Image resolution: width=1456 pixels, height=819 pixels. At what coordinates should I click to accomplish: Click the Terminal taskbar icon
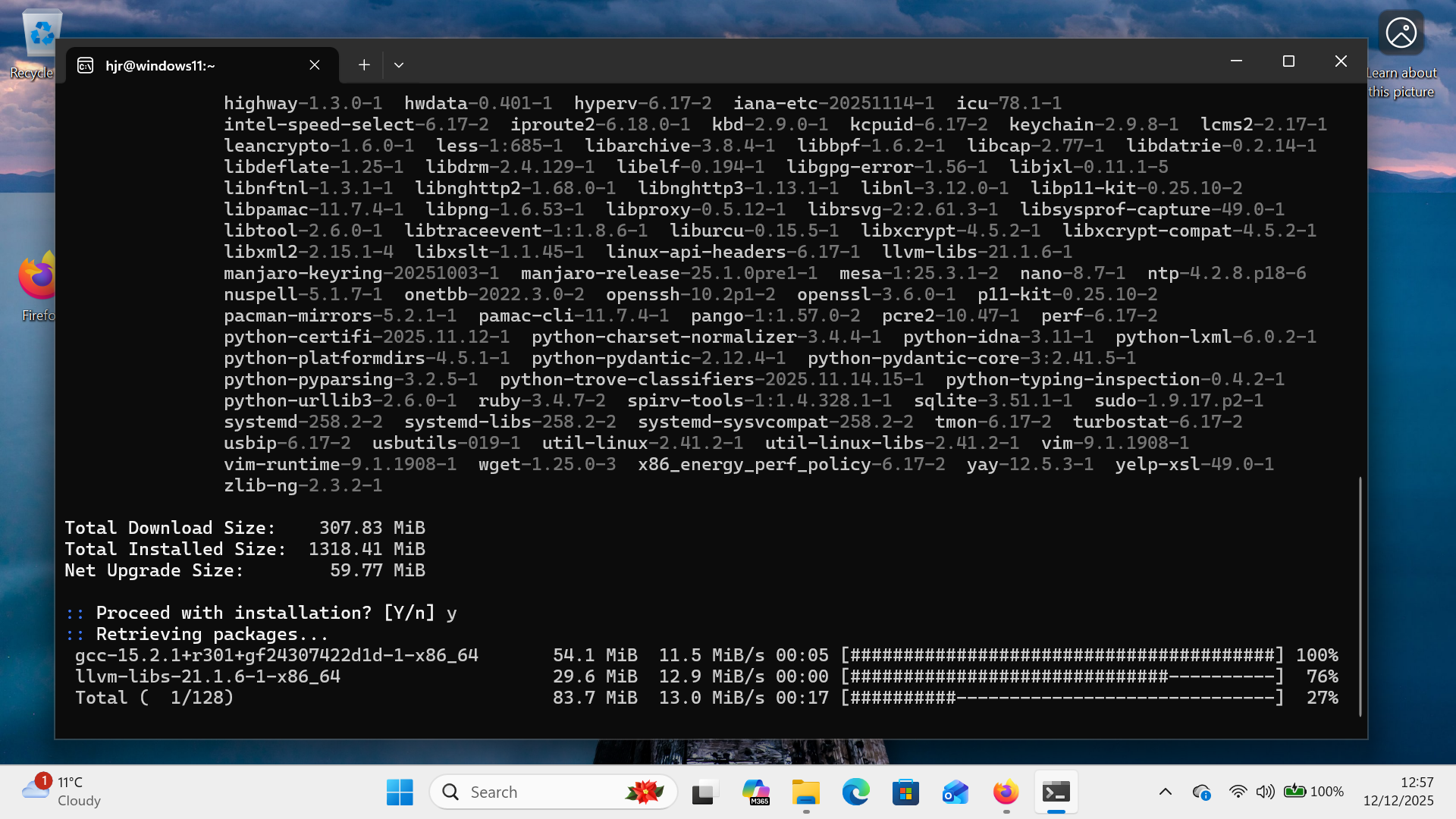click(x=1056, y=792)
